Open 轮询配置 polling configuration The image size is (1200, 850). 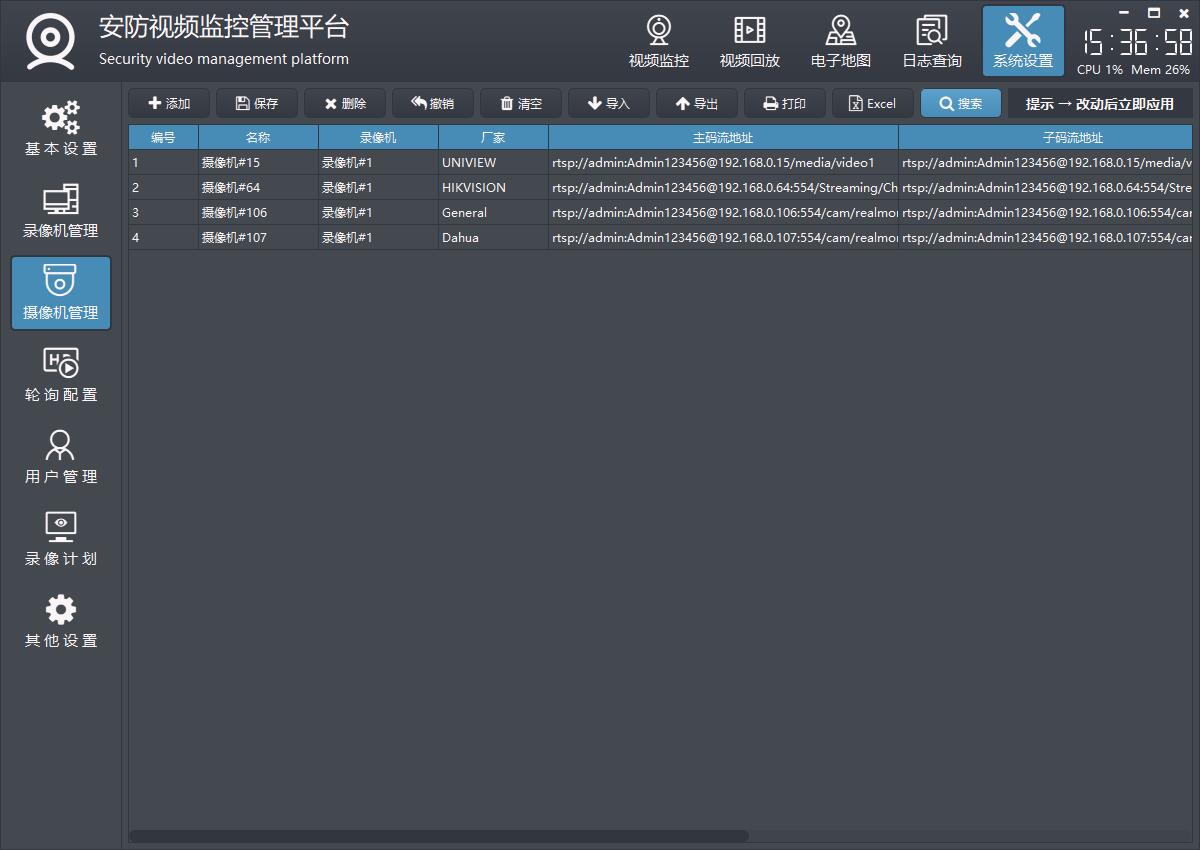[x=61, y=375]
